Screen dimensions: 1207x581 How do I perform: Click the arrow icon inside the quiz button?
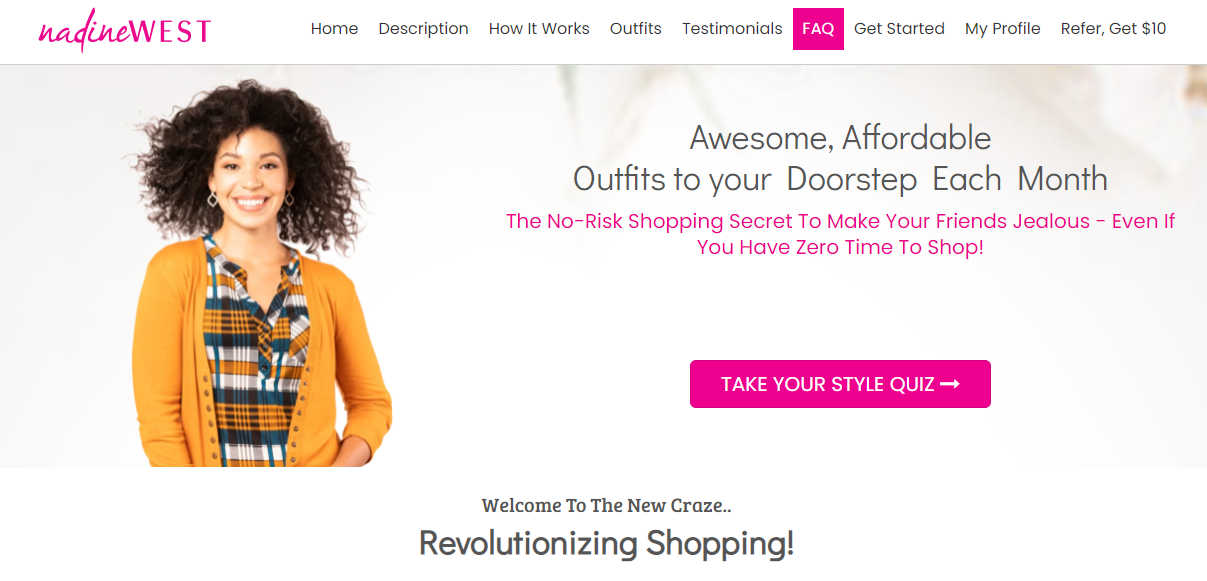pos(950,384)
